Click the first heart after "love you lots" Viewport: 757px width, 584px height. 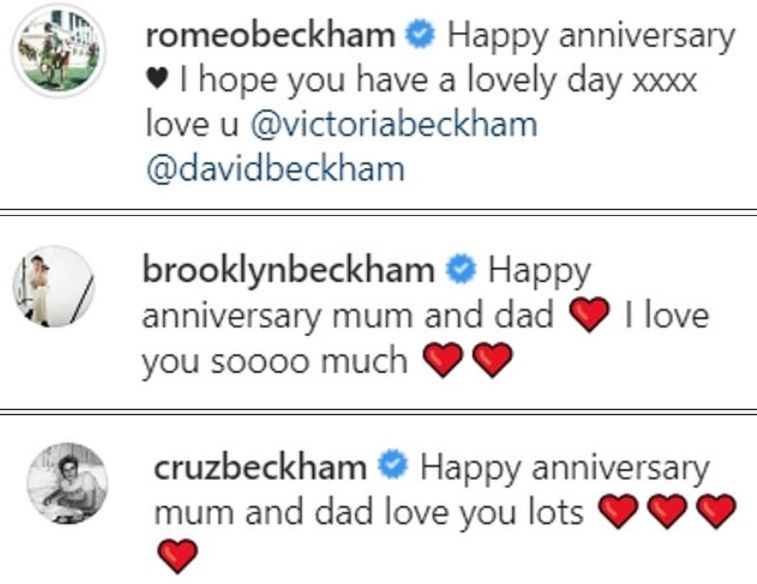[619, 513]
